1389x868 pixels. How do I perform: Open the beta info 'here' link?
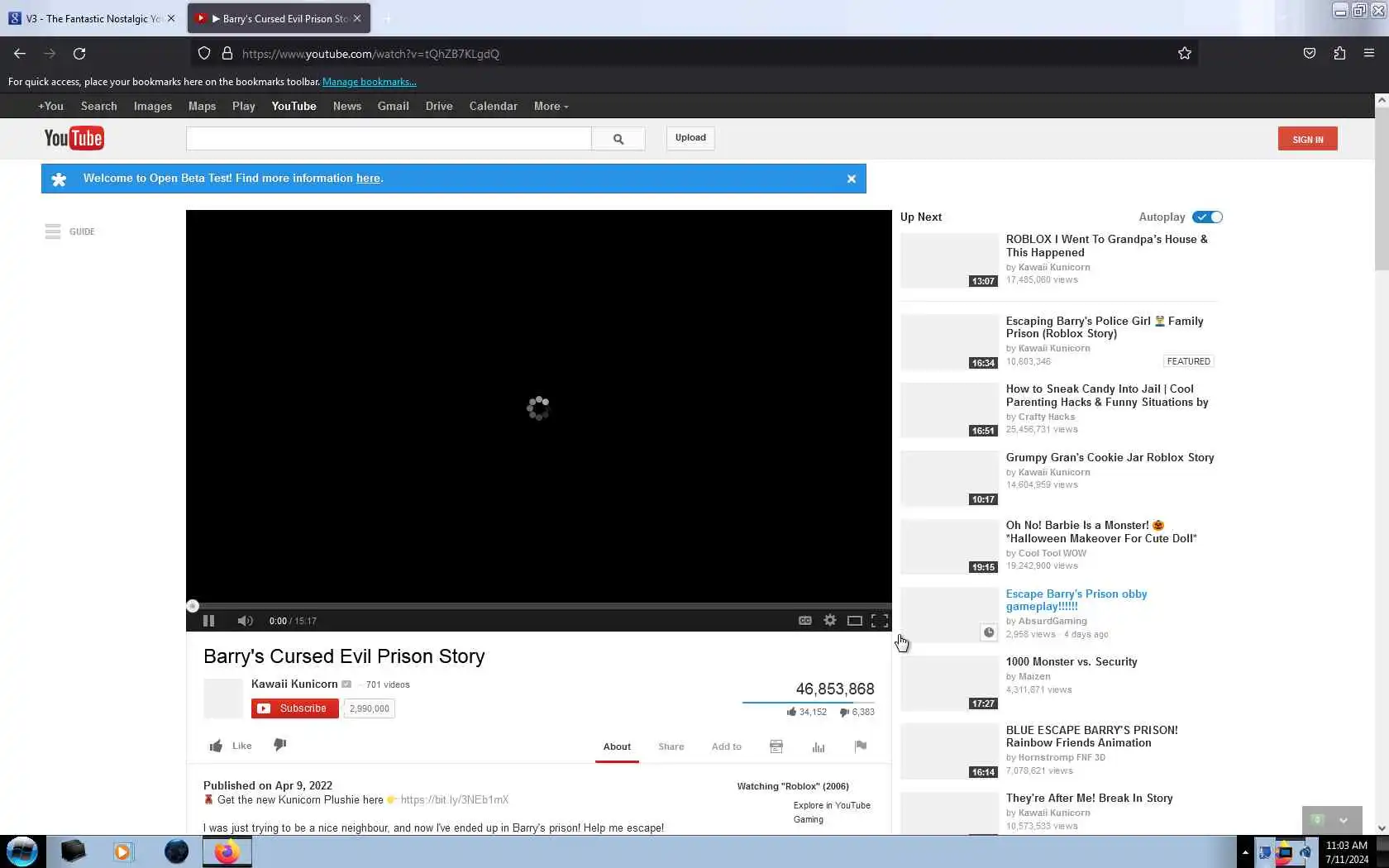coord(368,179)
